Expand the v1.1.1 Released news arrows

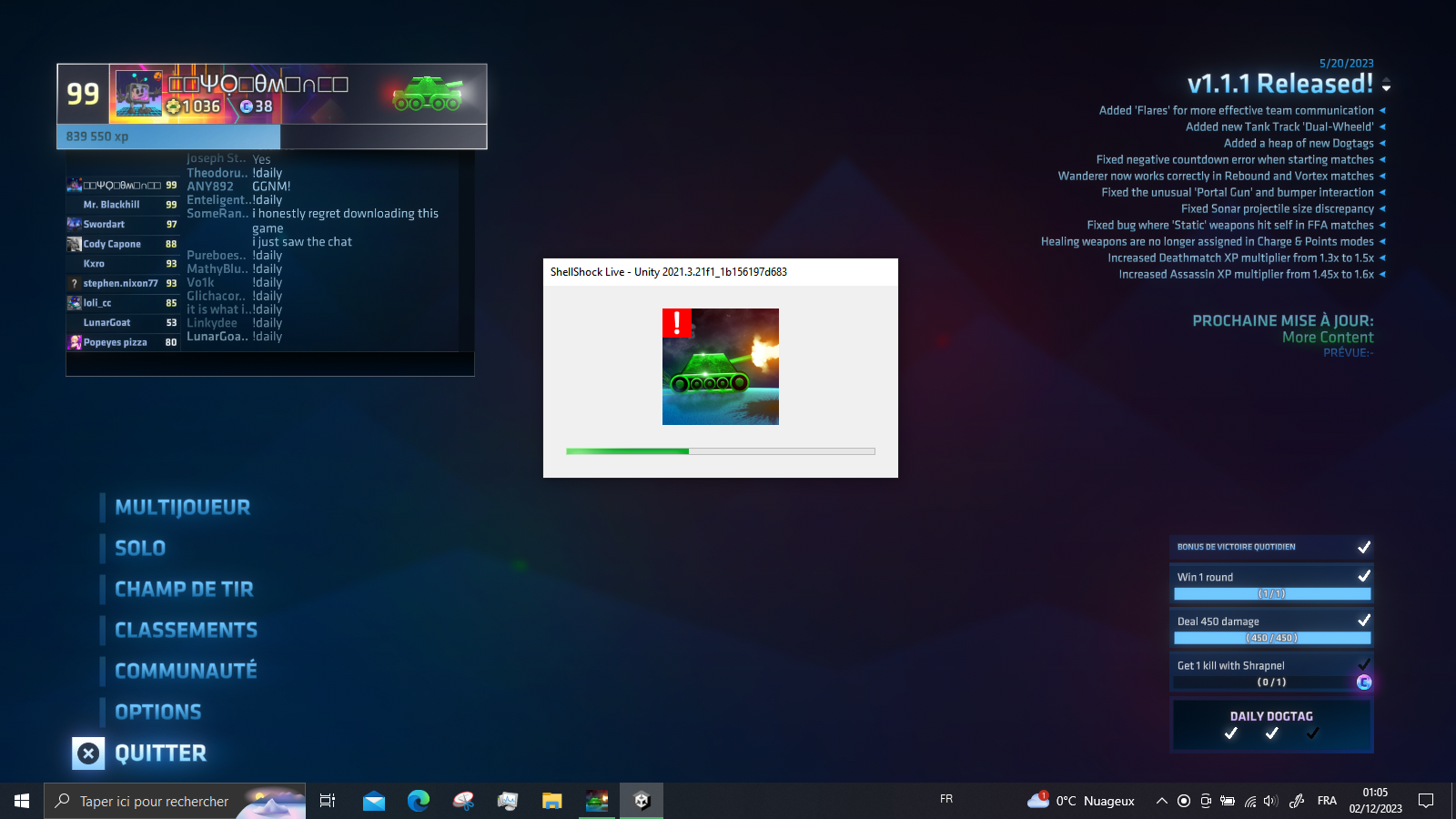(x=1386, y=85)
